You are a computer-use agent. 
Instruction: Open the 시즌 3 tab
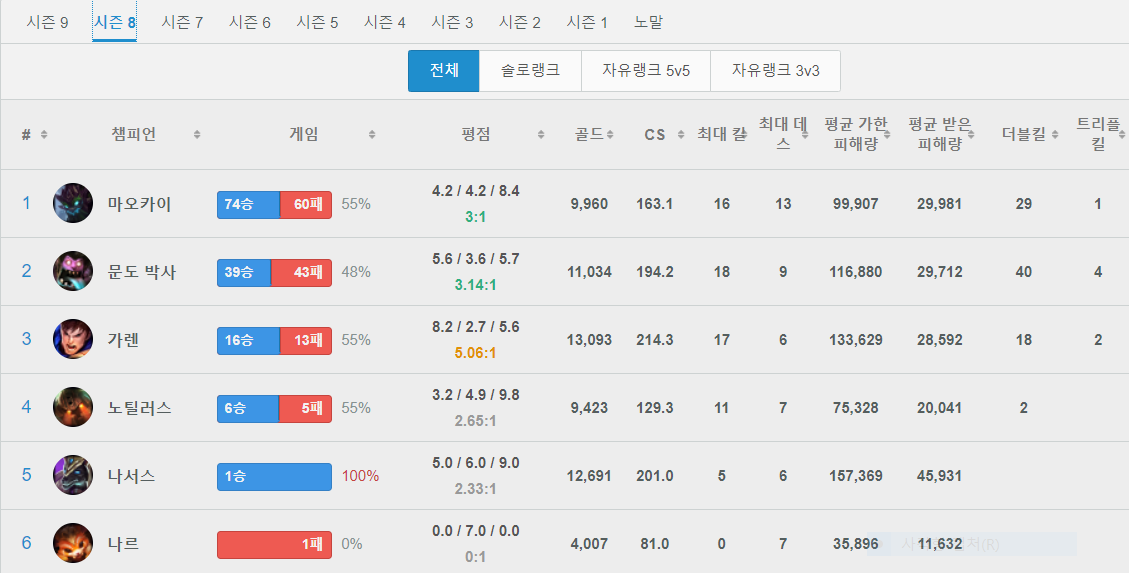pos(452,22)
